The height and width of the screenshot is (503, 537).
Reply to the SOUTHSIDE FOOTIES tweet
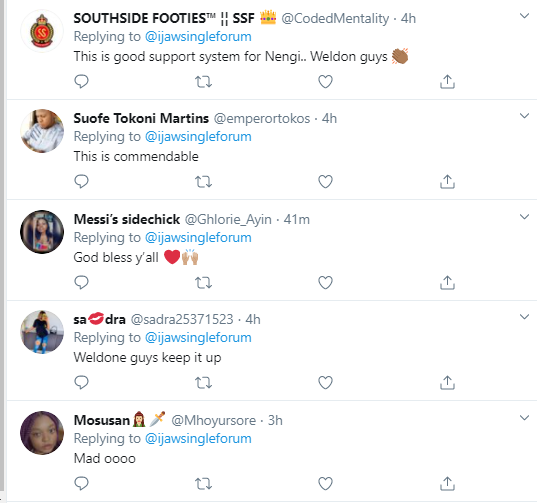pyautogui.click(x=81, y=81)
